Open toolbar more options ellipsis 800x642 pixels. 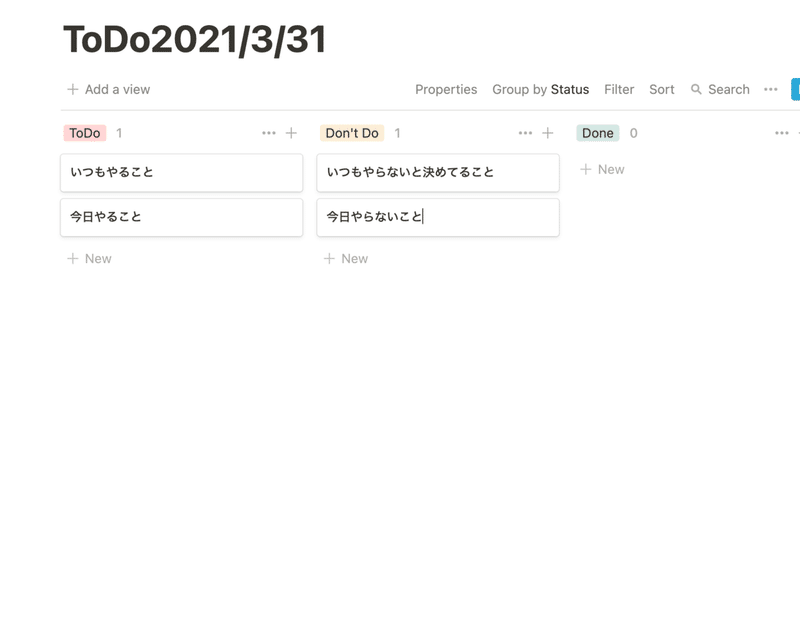pos(770,89)
